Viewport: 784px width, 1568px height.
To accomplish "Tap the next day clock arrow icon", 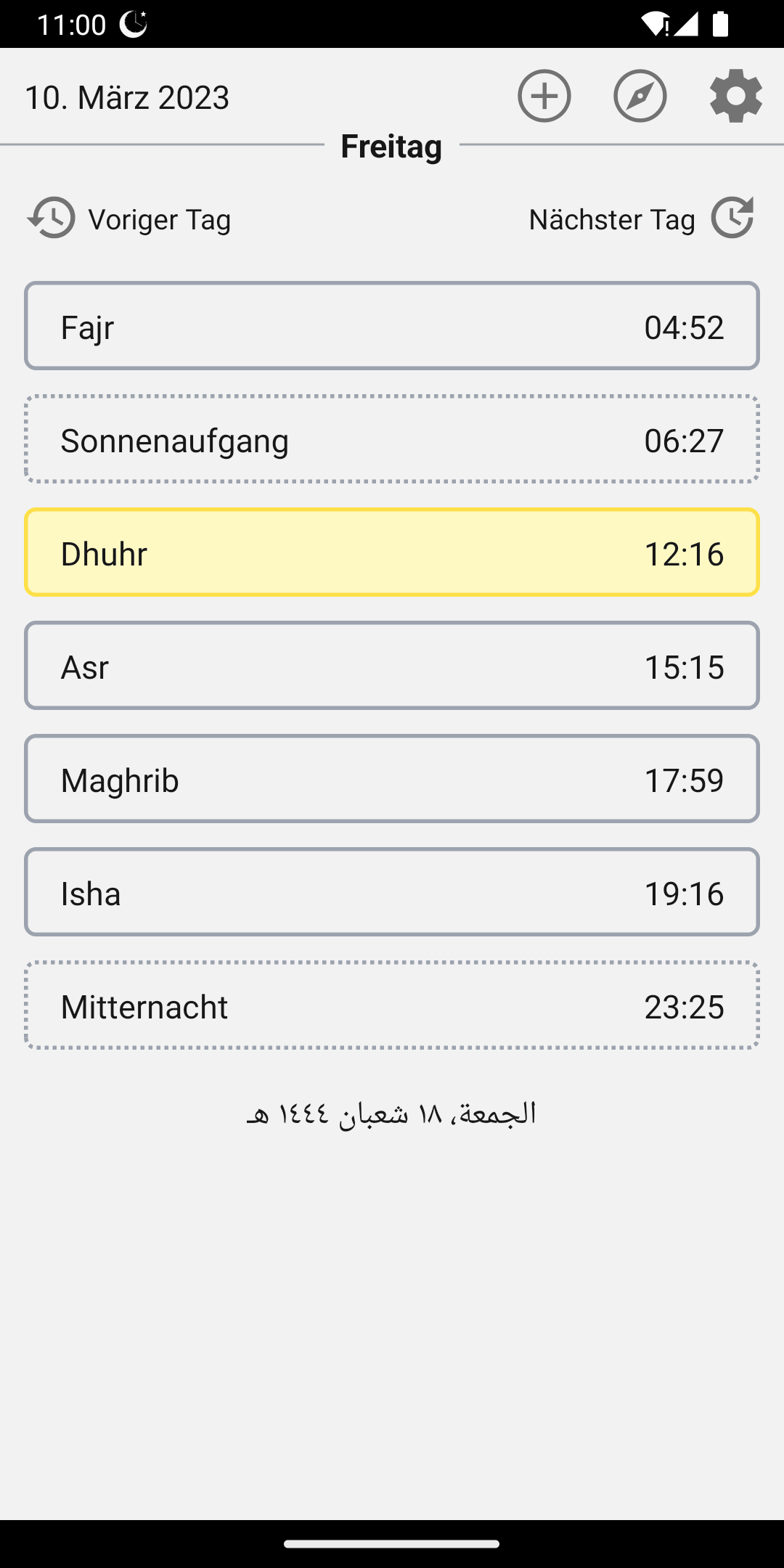I will click(732, 218).
